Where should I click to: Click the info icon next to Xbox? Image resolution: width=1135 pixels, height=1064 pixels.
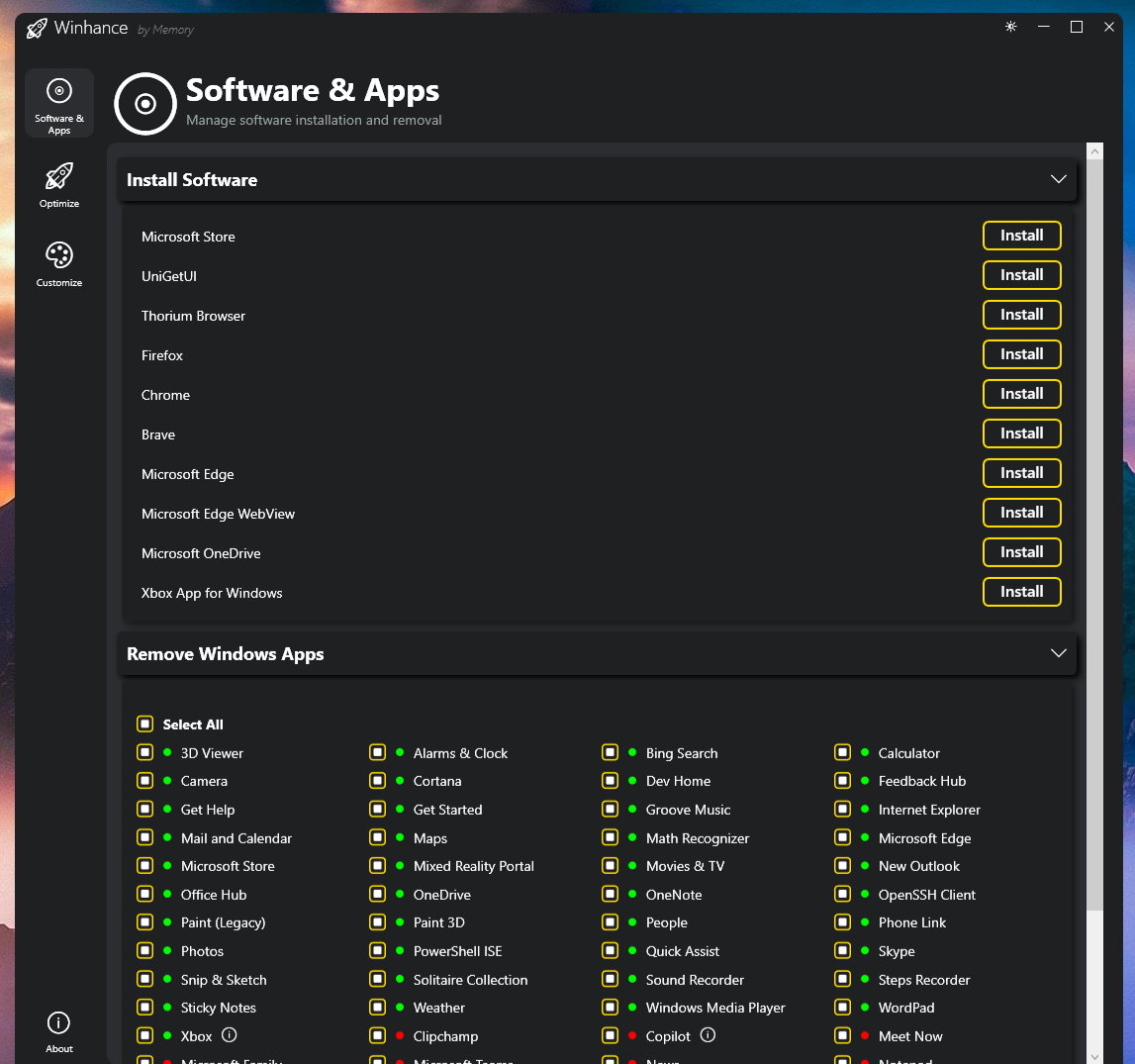pos(230,1035)
